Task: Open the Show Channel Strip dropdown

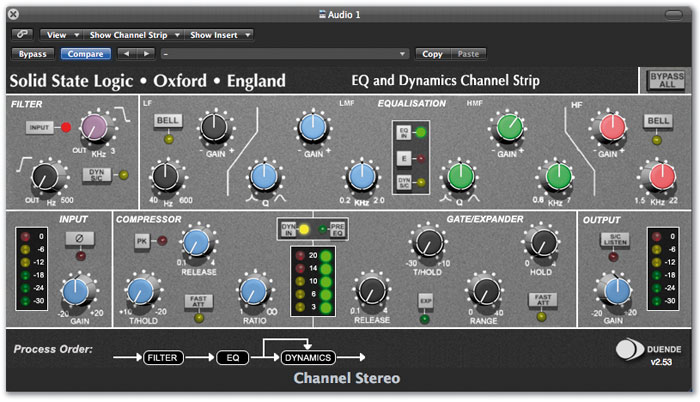Action: (133, 35)
